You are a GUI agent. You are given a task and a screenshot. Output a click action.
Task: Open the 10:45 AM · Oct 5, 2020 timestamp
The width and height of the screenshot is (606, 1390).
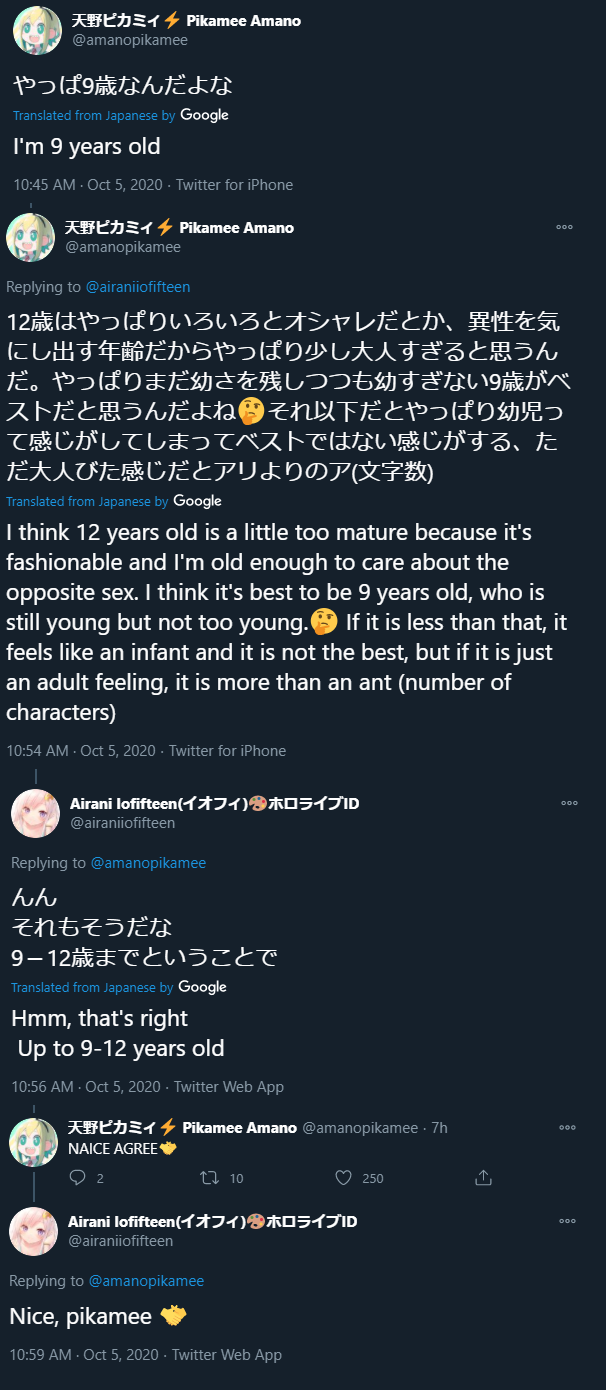(86, 185)
